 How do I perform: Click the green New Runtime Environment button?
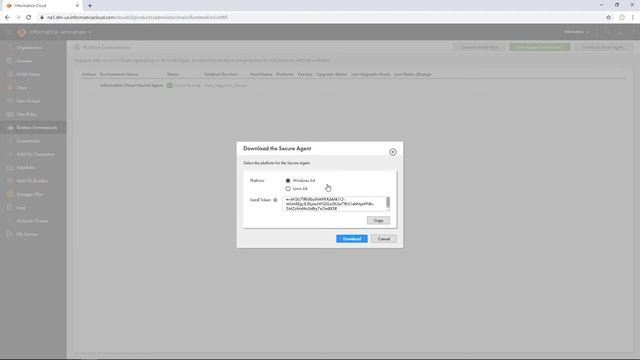click(540, 47)
